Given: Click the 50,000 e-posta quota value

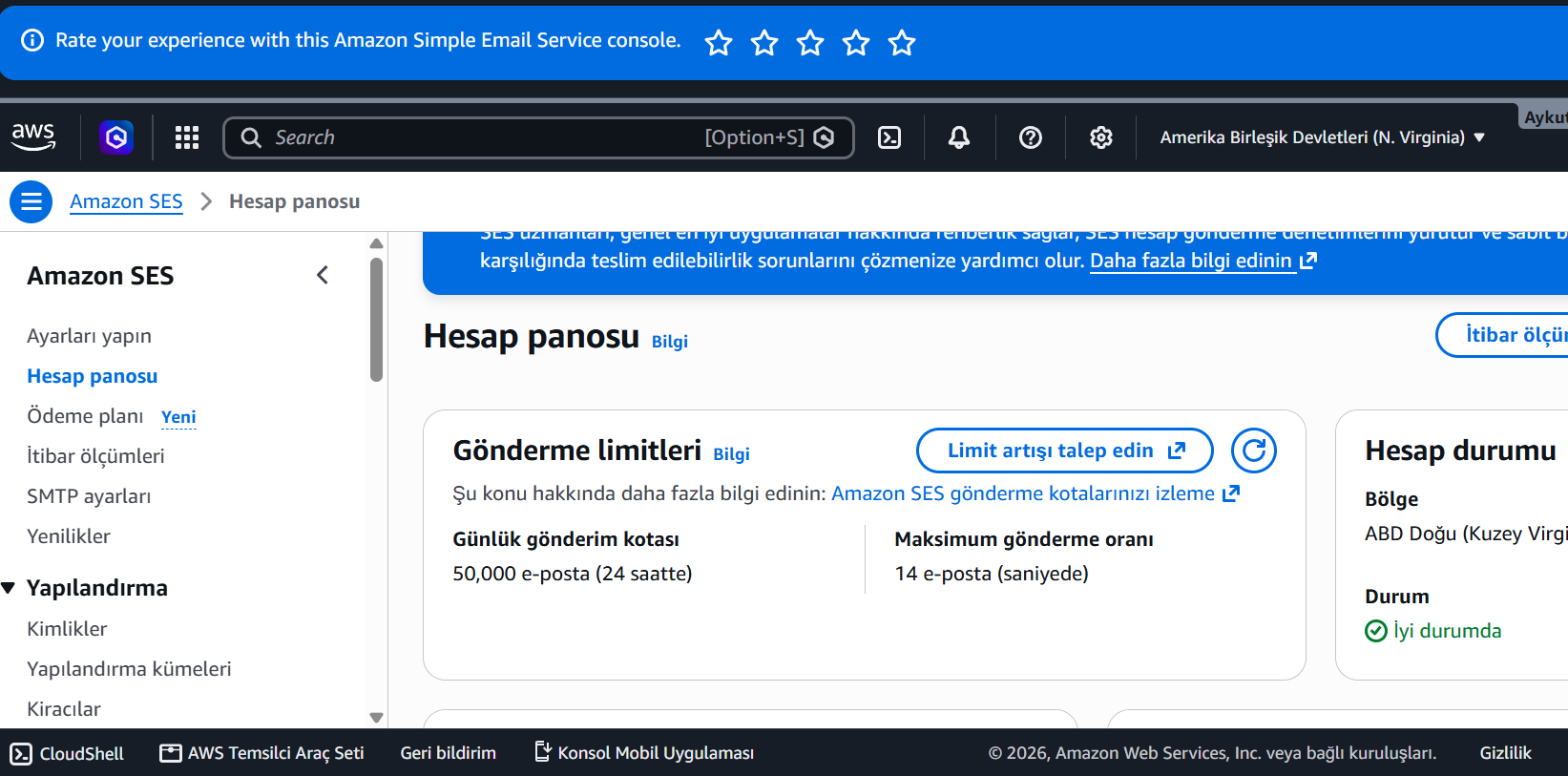Looking at the screenshot, I should pos(573,574).
